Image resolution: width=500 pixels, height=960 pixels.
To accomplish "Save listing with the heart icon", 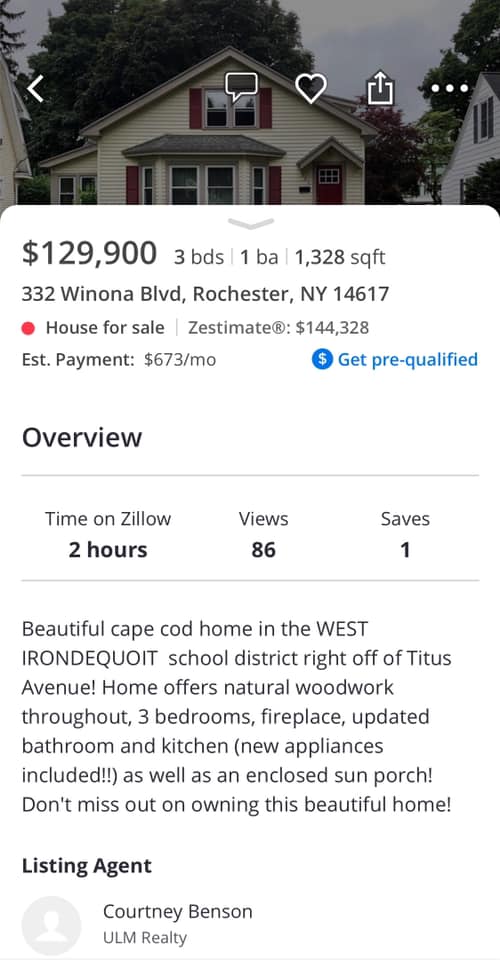I will (x=311, y=89).
